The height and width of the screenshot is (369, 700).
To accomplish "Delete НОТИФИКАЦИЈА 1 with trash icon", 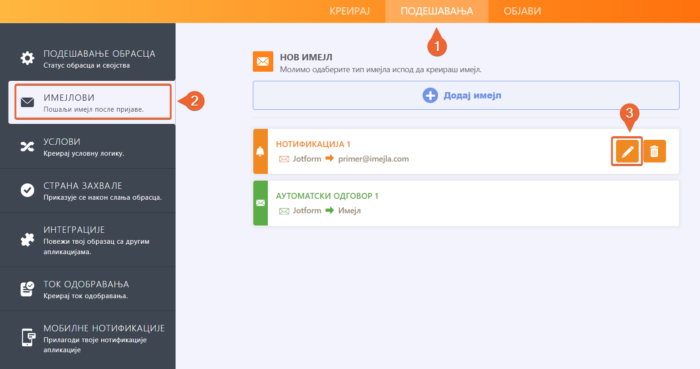I will point(654,151).
